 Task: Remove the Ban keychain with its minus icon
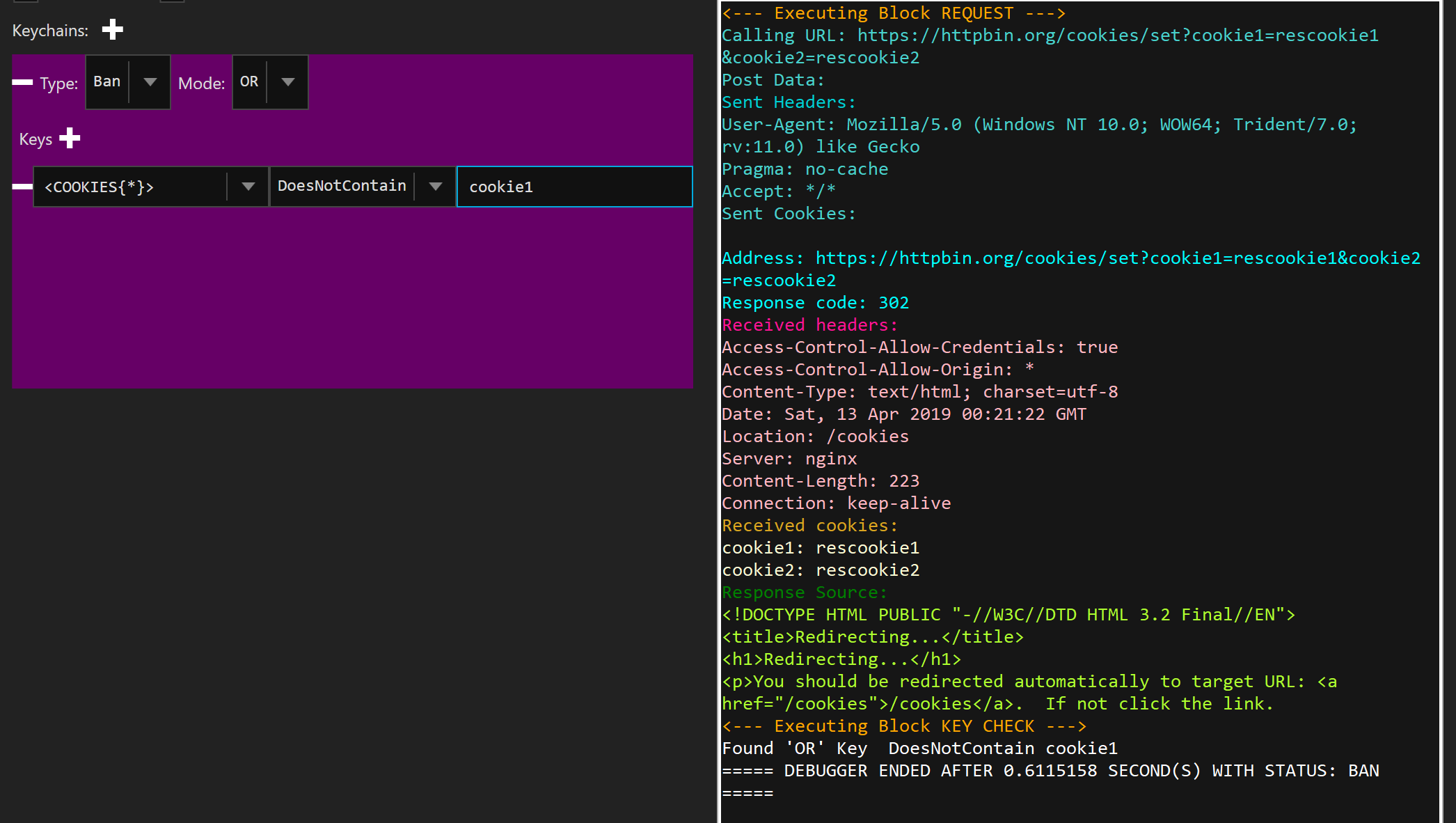[x=22, y=83]
